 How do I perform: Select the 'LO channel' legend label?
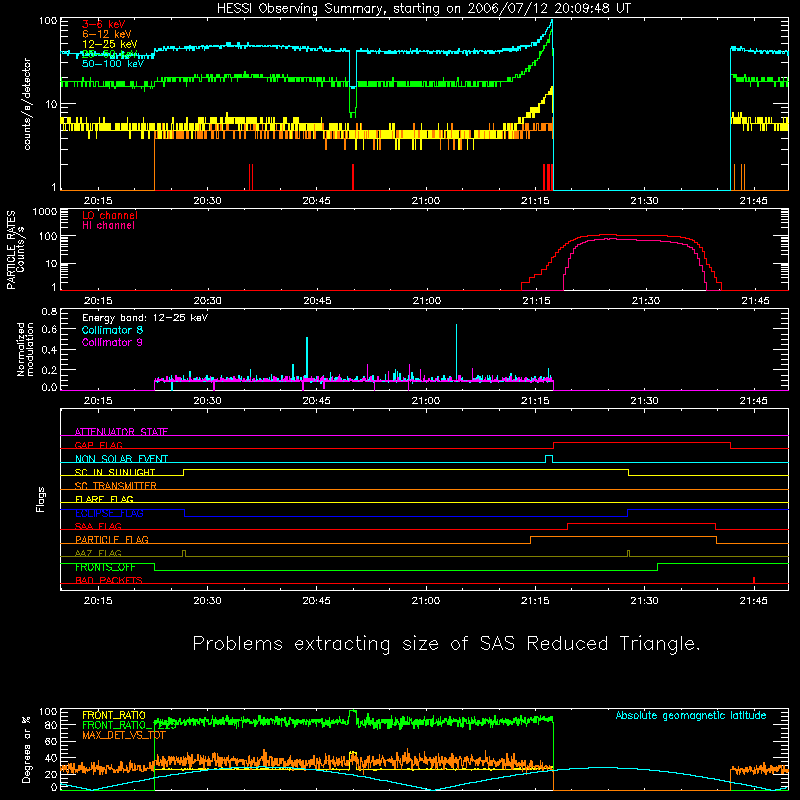point(110,215)
